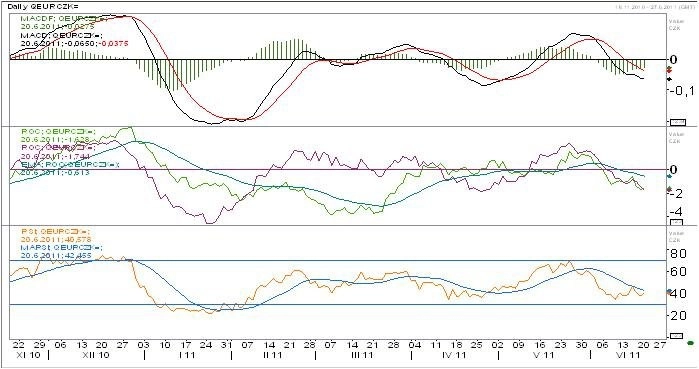Click the XII 10 month label on time axis
Viewport: 699px width, 369px height.
point(96,355)
